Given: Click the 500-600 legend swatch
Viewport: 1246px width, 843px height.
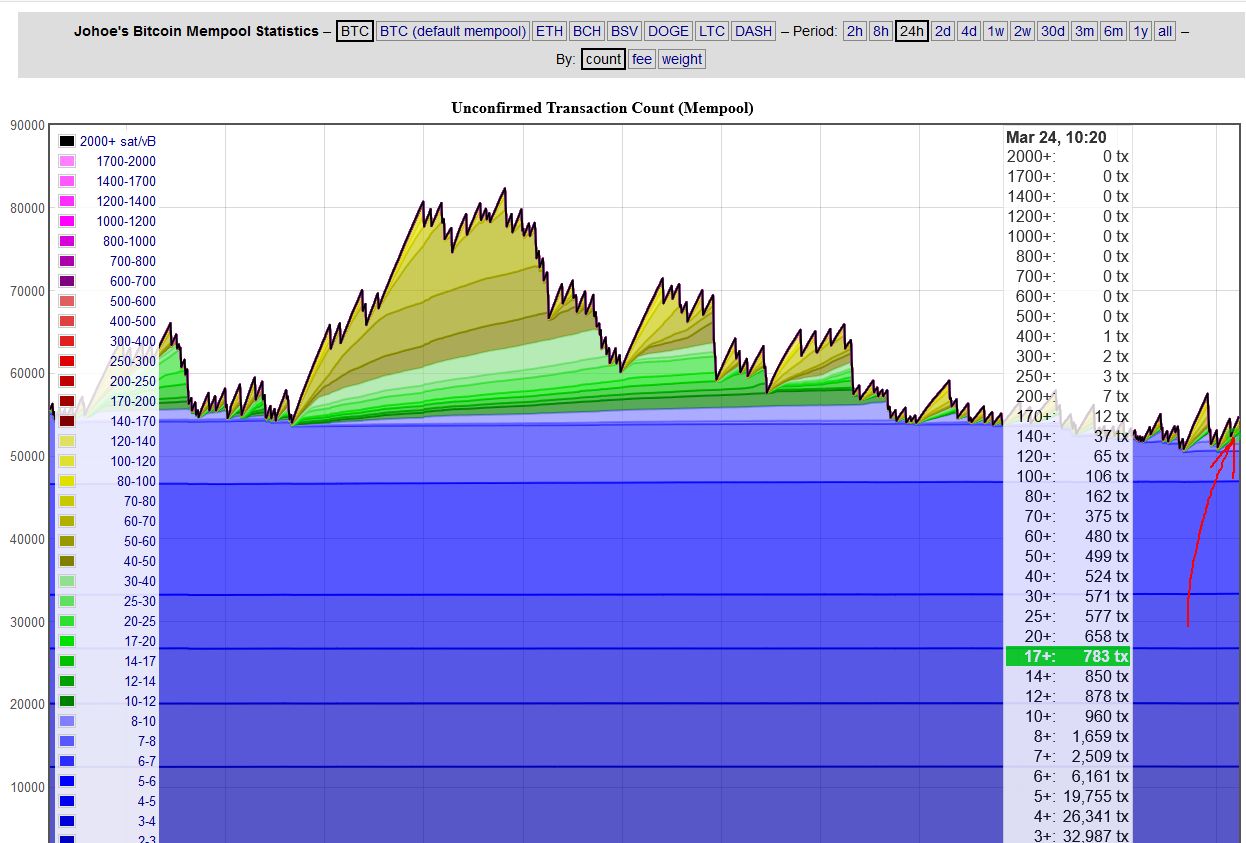Looking at the screenshot, I should click(x=67, y=301).
